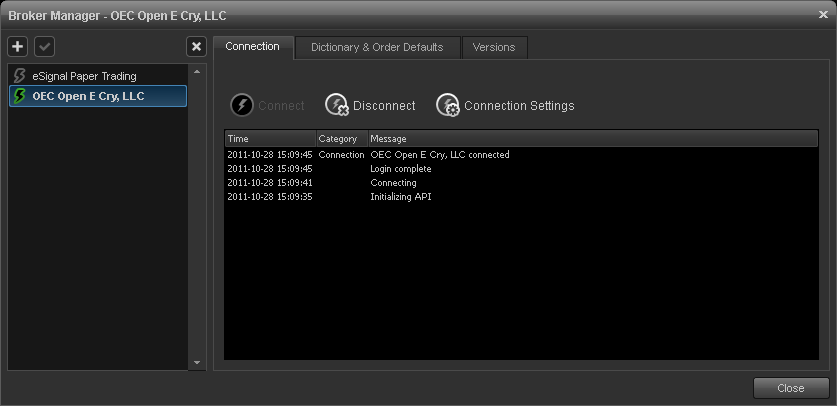Click the Disconnect label

coord(384,106)
